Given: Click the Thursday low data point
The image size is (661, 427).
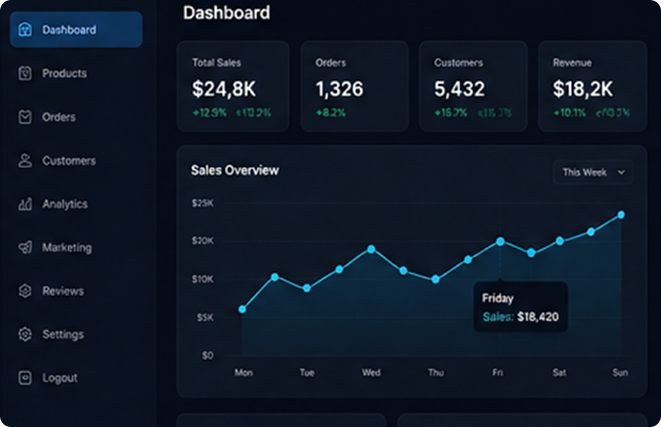Looking at the screenshot, I should point(435,279).
